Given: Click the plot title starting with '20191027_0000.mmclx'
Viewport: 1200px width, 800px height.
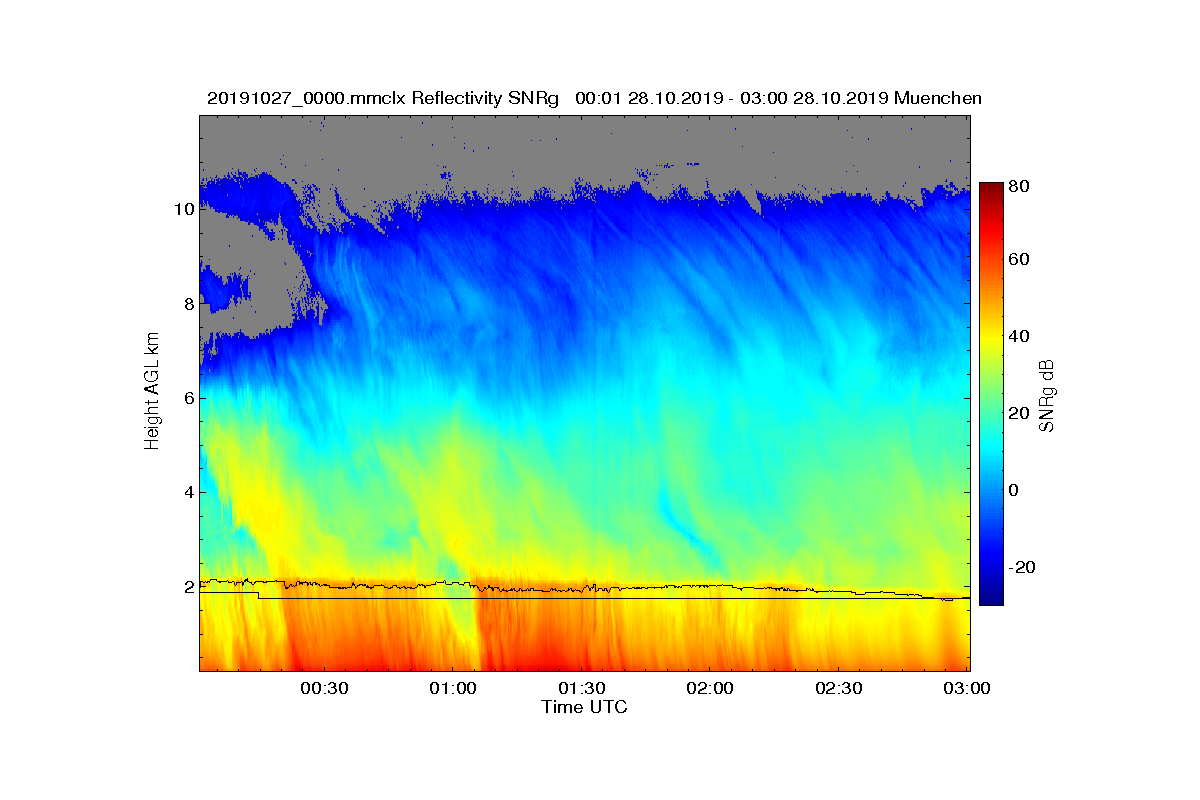Looking at the screenshot, I should [x=594, y=98].
